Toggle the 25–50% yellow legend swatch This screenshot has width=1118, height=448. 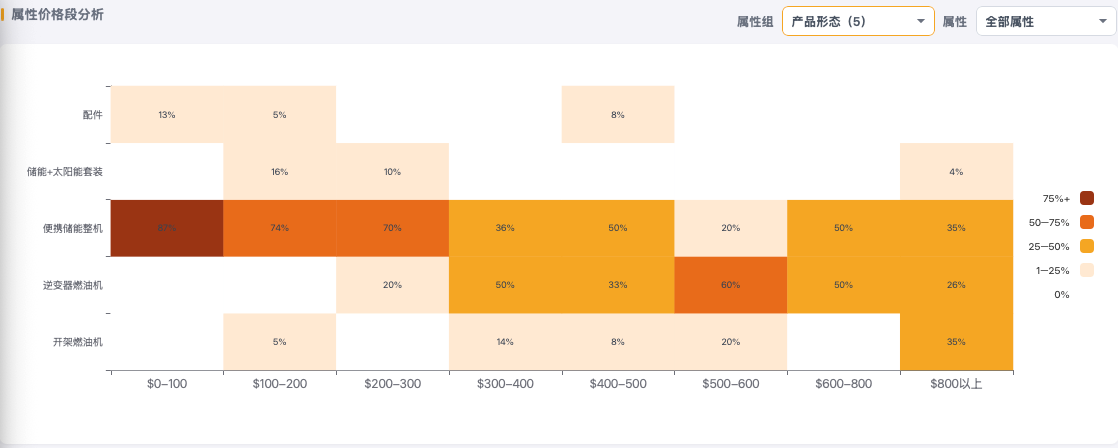[x=1087, y=246]
